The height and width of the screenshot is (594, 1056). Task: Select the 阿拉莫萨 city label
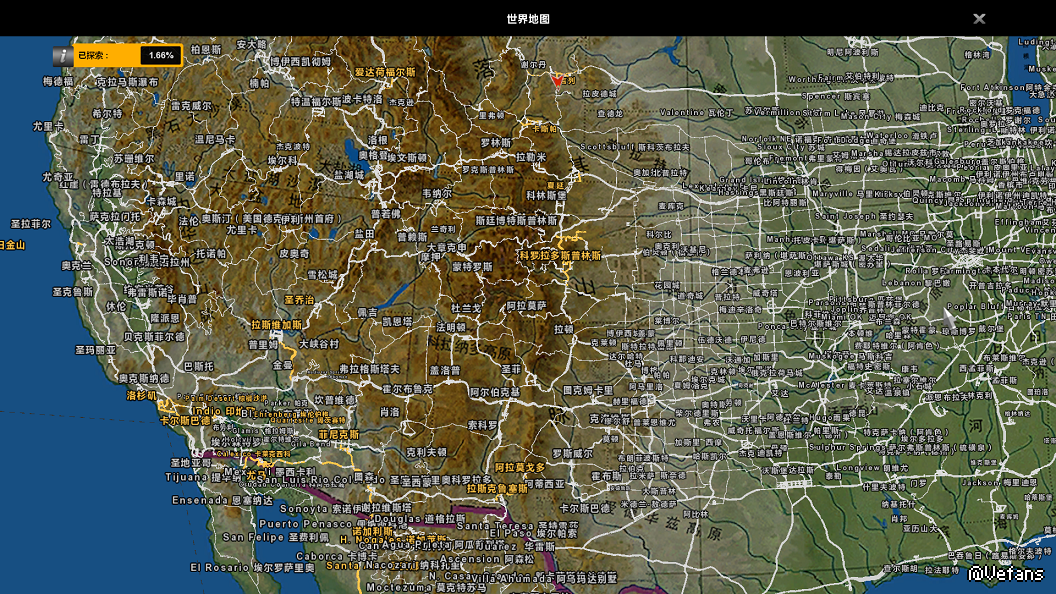527,306
